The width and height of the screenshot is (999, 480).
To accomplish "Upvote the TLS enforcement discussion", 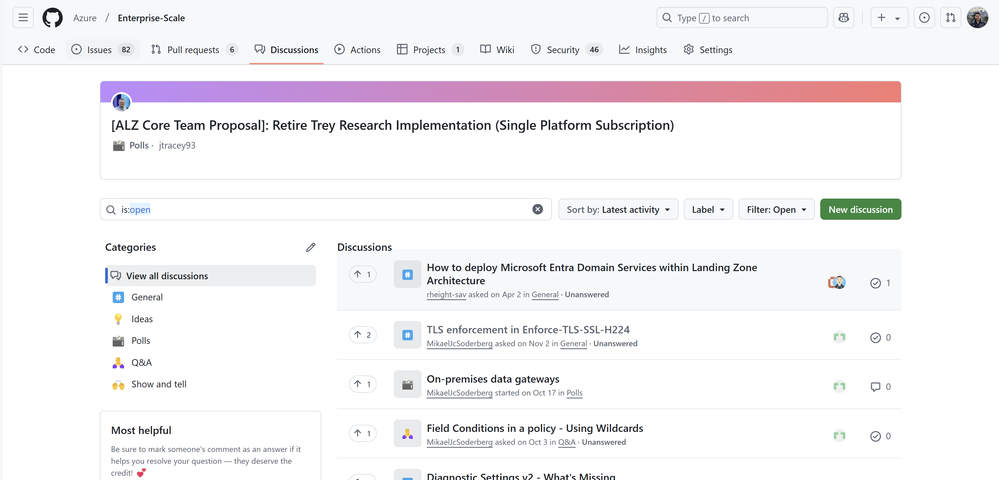I will pyautogui.click(x=362, y=335).
